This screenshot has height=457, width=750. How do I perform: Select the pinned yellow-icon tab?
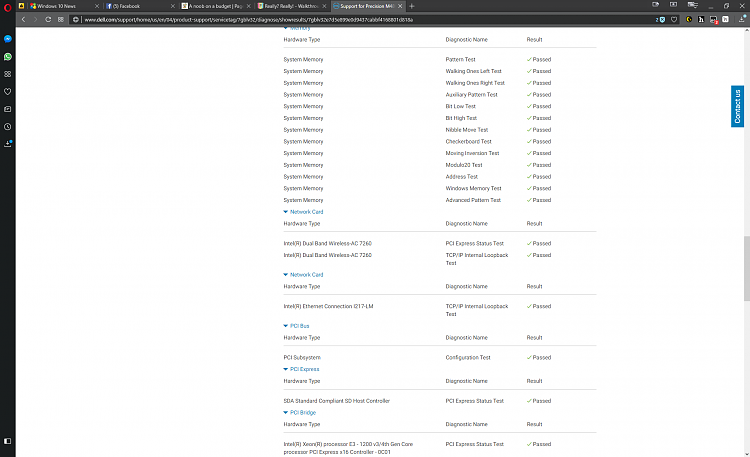point(22,6)
